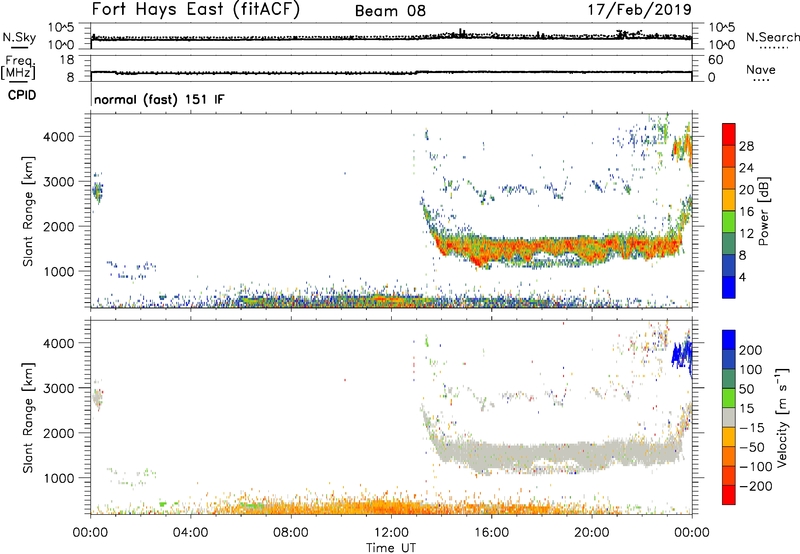Viewport: 800px width, 554px height.
Task: Click the '200' velocity colorbar tick label
Action: click(x=751, y=350)
